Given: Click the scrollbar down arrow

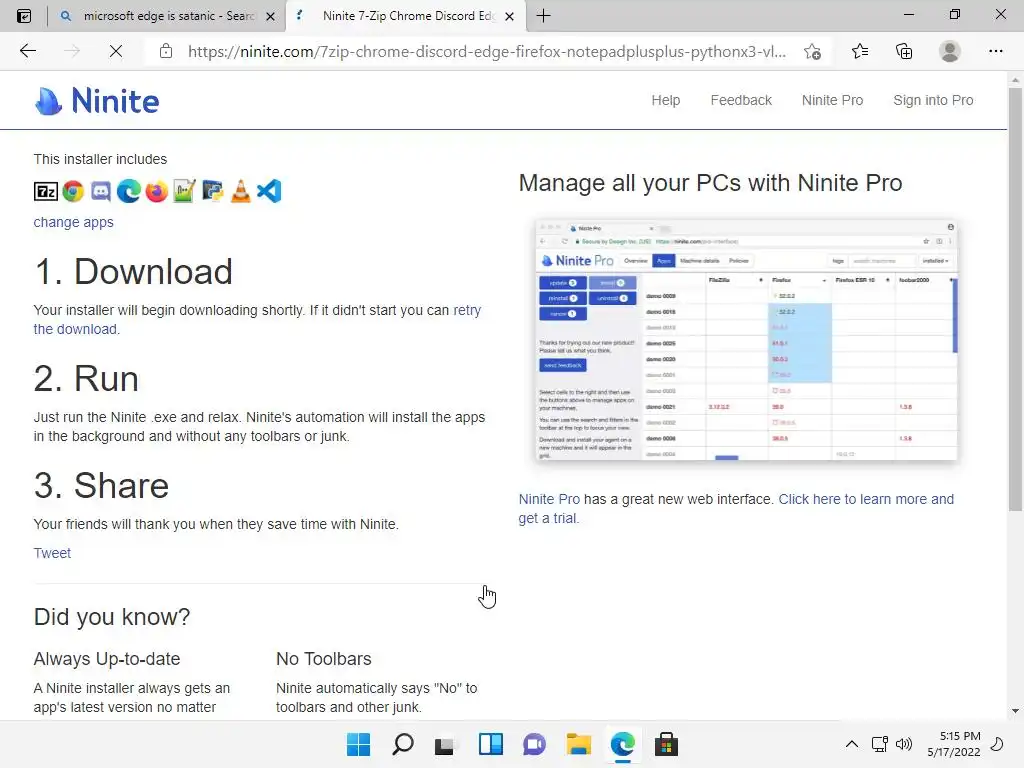Looking at the screenshot, I should pyautogui.click(x=1015, y=711).
